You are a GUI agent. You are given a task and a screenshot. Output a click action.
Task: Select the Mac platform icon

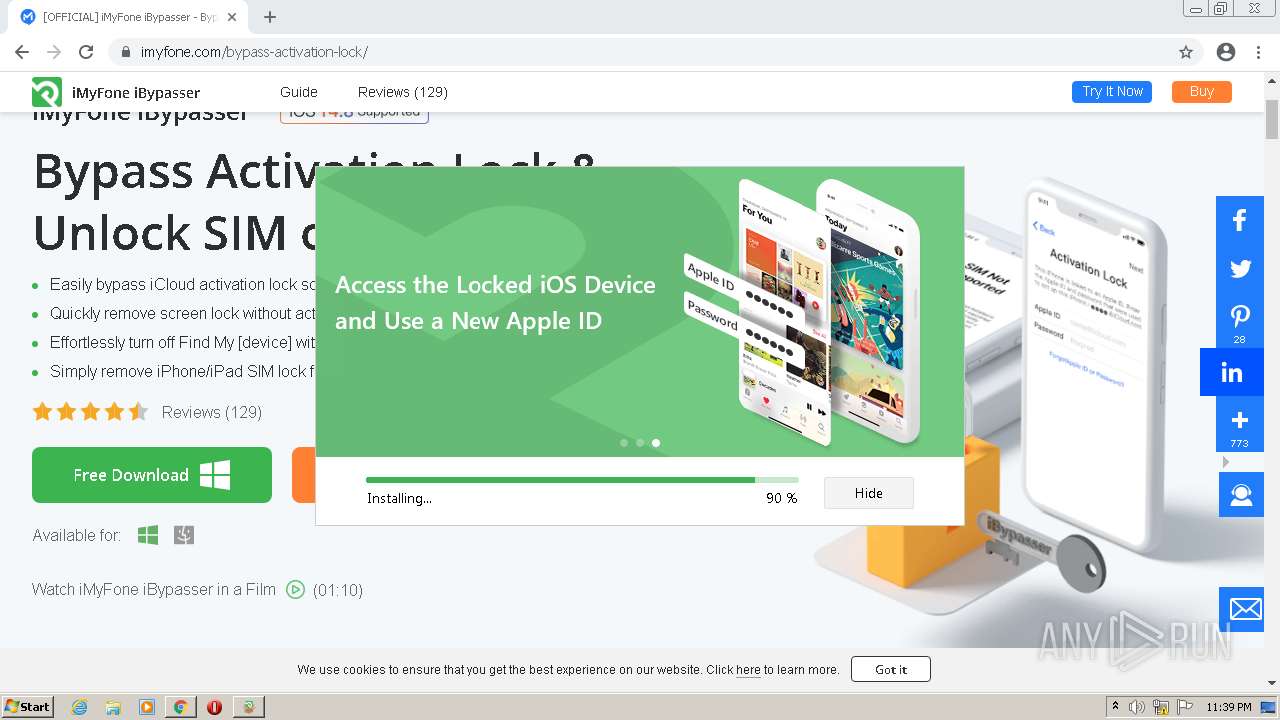[184, 535]
